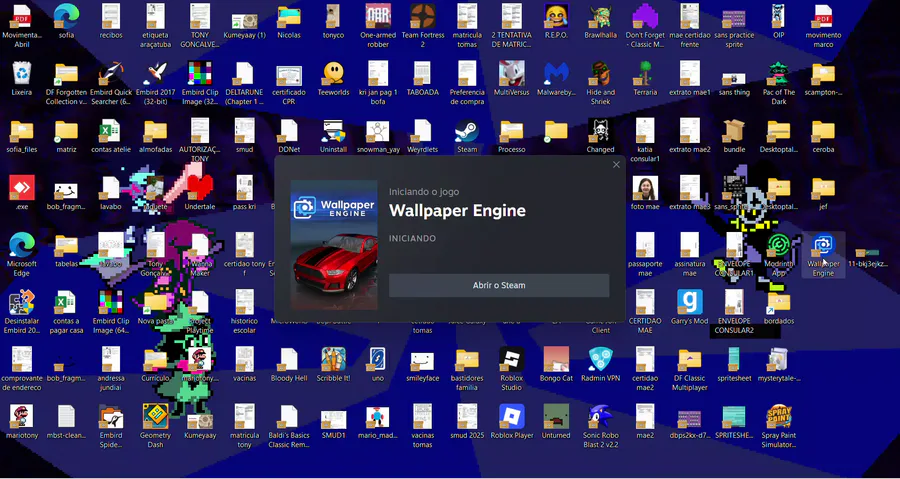Select the MultiVersus desktop icon
Viewport: 900px width, 479px height.
pos(511,79)
